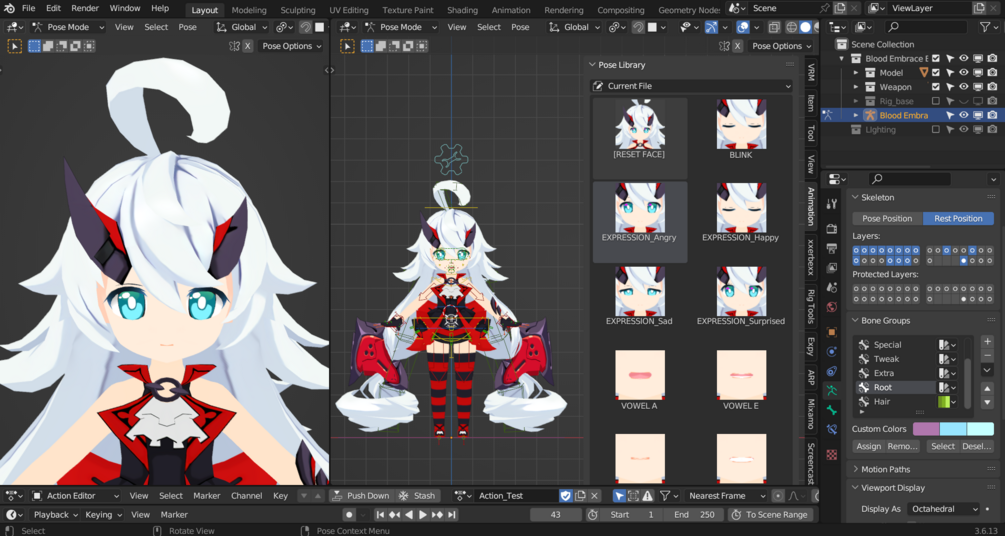The width and height of the screenshot is (1005, 536).
Task: Toggle the only-show-selected filter in Action Editor
Action: [x=619, y=496]
